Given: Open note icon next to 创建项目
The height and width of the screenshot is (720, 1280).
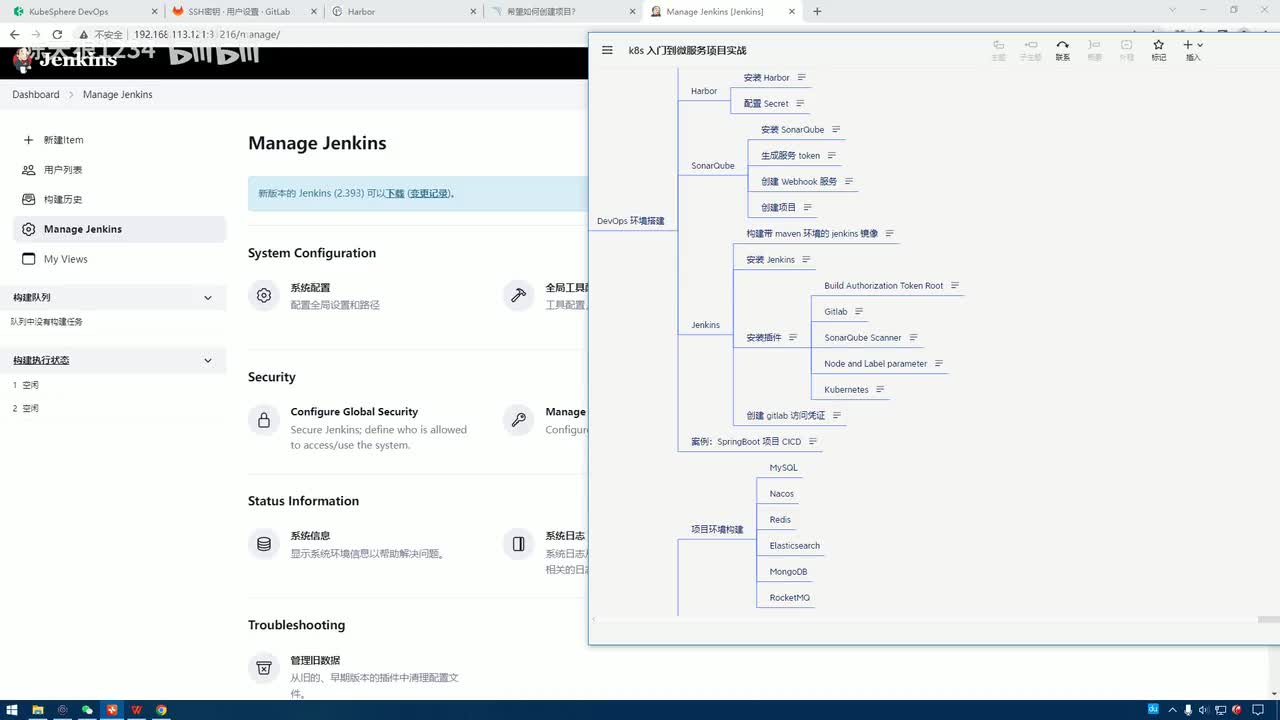Looking at the screenshot, I should (x=807, y=207).
